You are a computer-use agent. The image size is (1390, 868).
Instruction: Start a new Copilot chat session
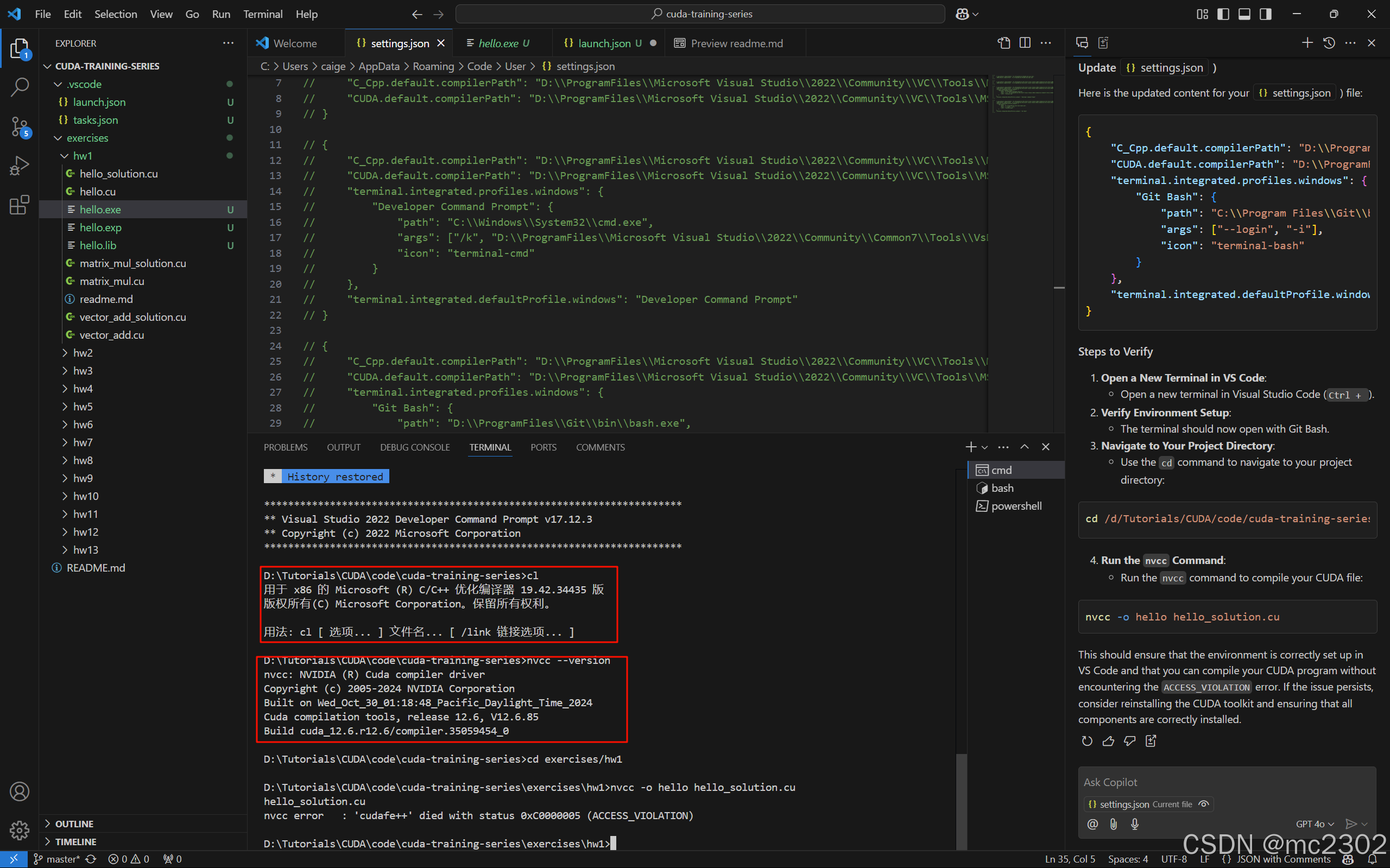tap(1307, 42)
